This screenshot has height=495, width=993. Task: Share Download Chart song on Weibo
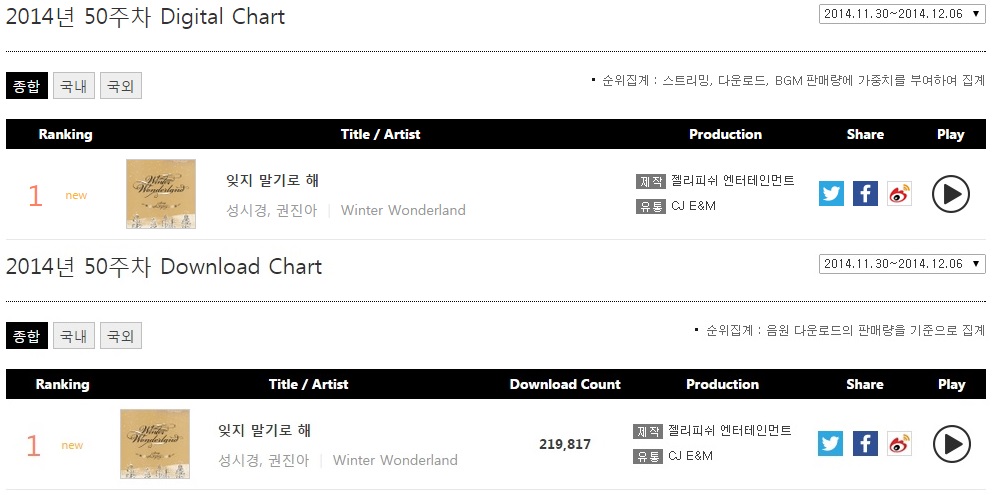(899, 444)
